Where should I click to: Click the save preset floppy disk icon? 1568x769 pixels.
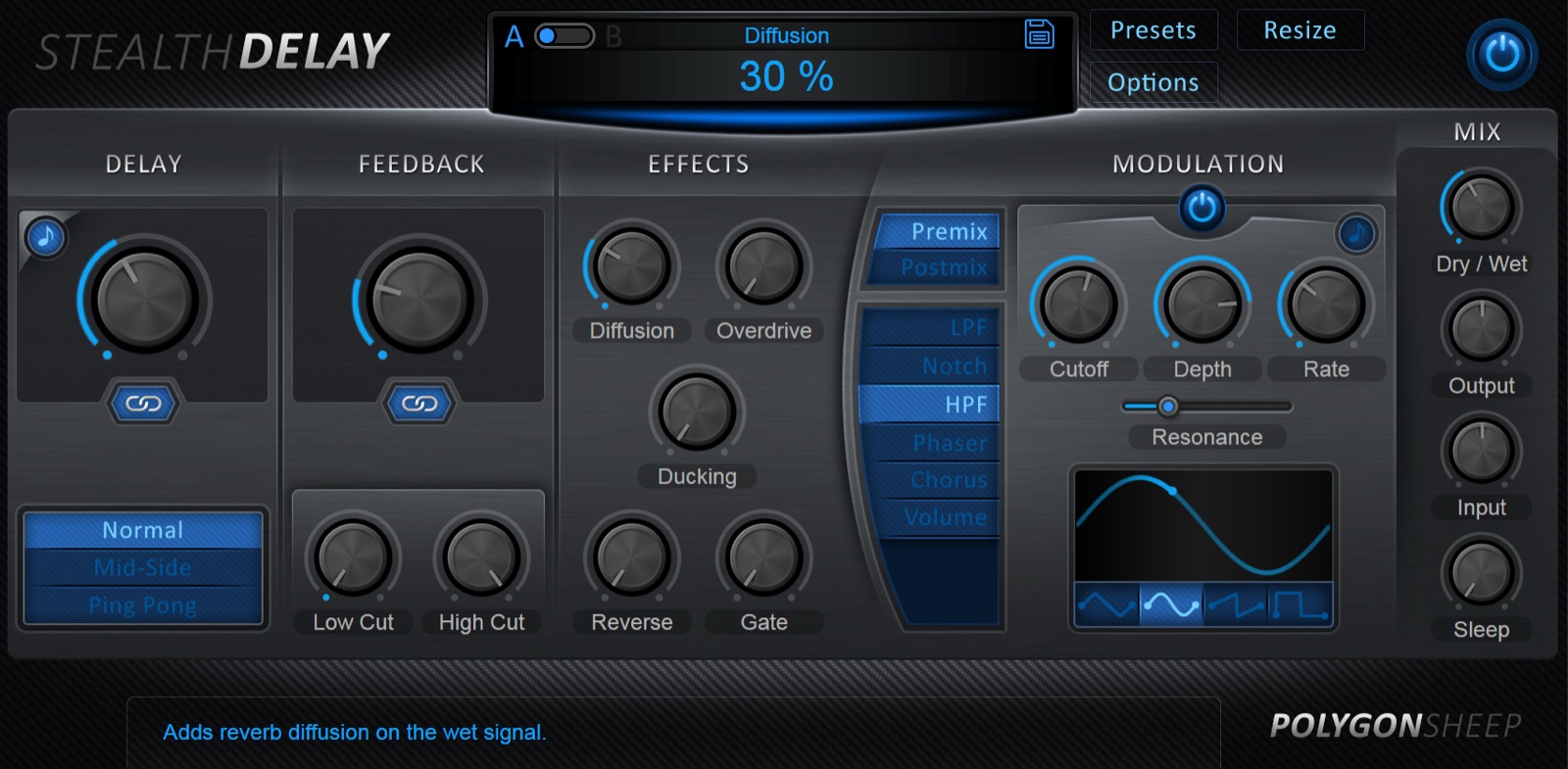coord(1039,34)
